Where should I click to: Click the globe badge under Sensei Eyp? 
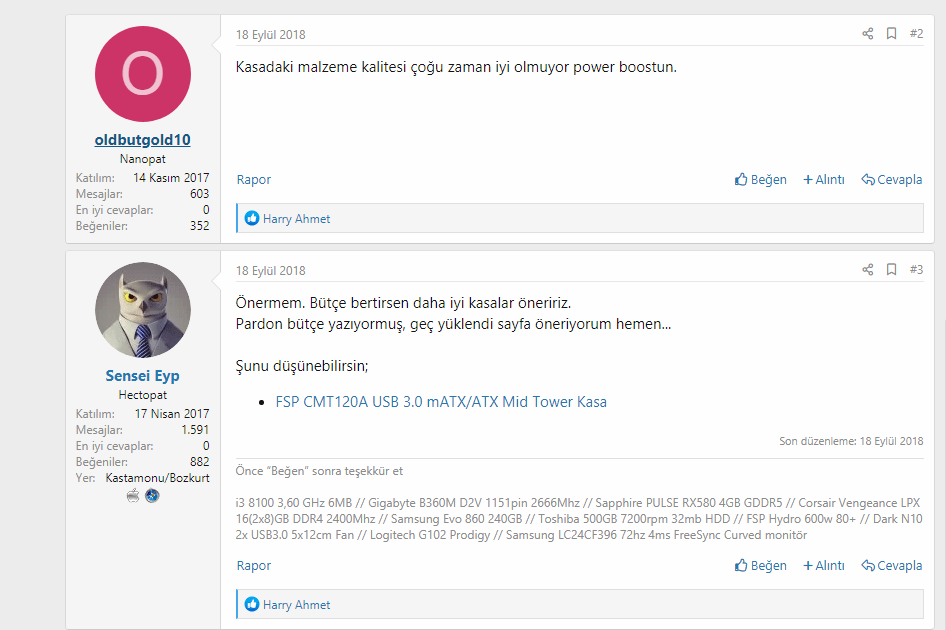(152, 496)
